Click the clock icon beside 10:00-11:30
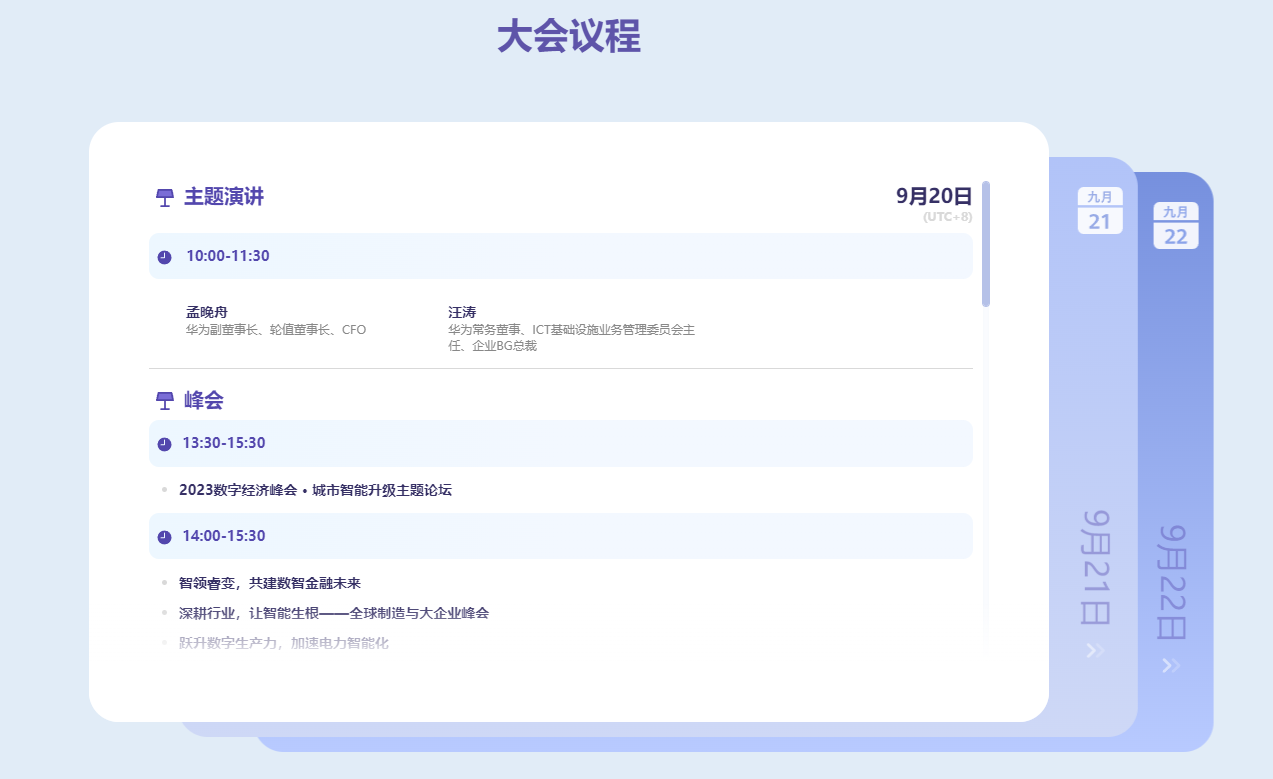 [164, 257]
